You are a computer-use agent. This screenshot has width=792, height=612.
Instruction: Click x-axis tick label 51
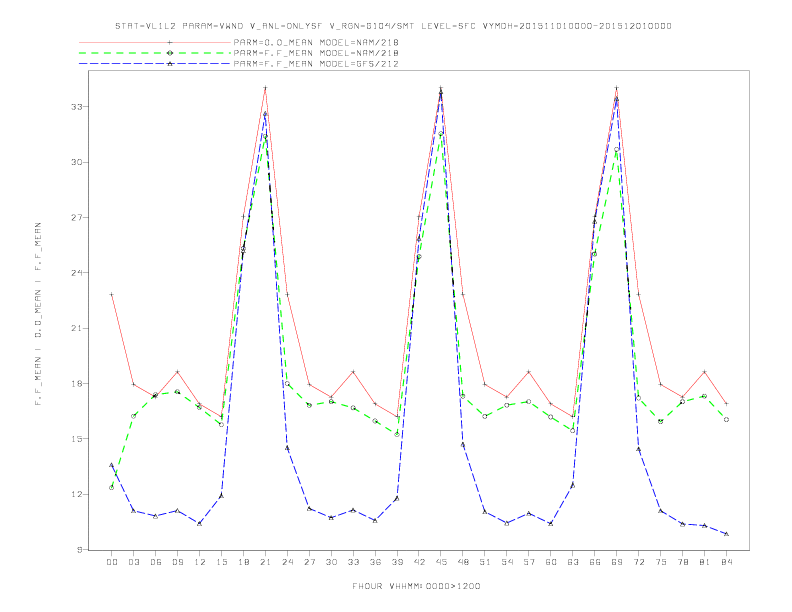485,562
